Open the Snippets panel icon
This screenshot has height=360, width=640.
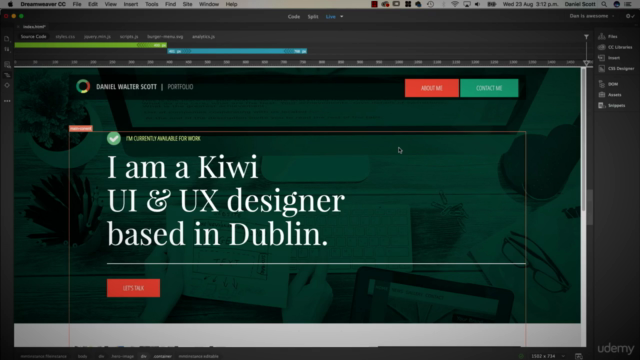coord(602,105)
